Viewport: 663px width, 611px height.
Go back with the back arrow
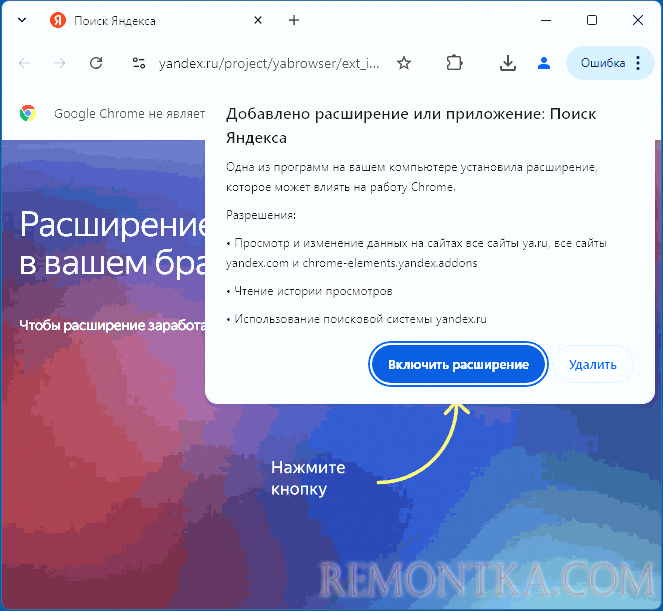(25, 63)
